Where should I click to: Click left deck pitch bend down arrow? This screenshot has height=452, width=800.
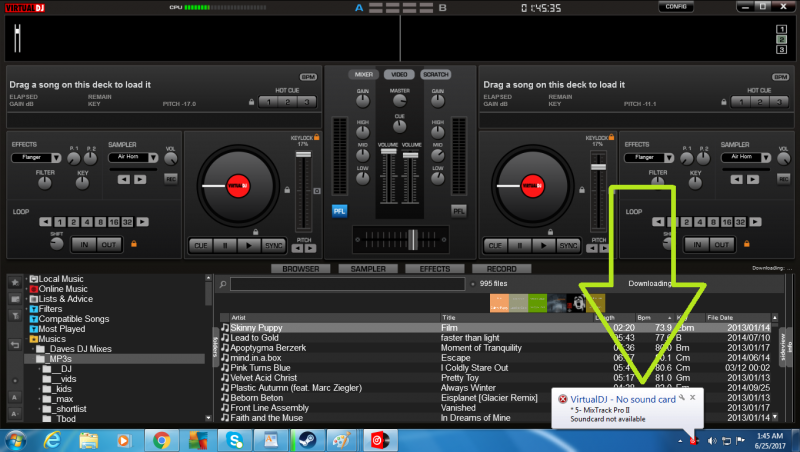(297, 248)
